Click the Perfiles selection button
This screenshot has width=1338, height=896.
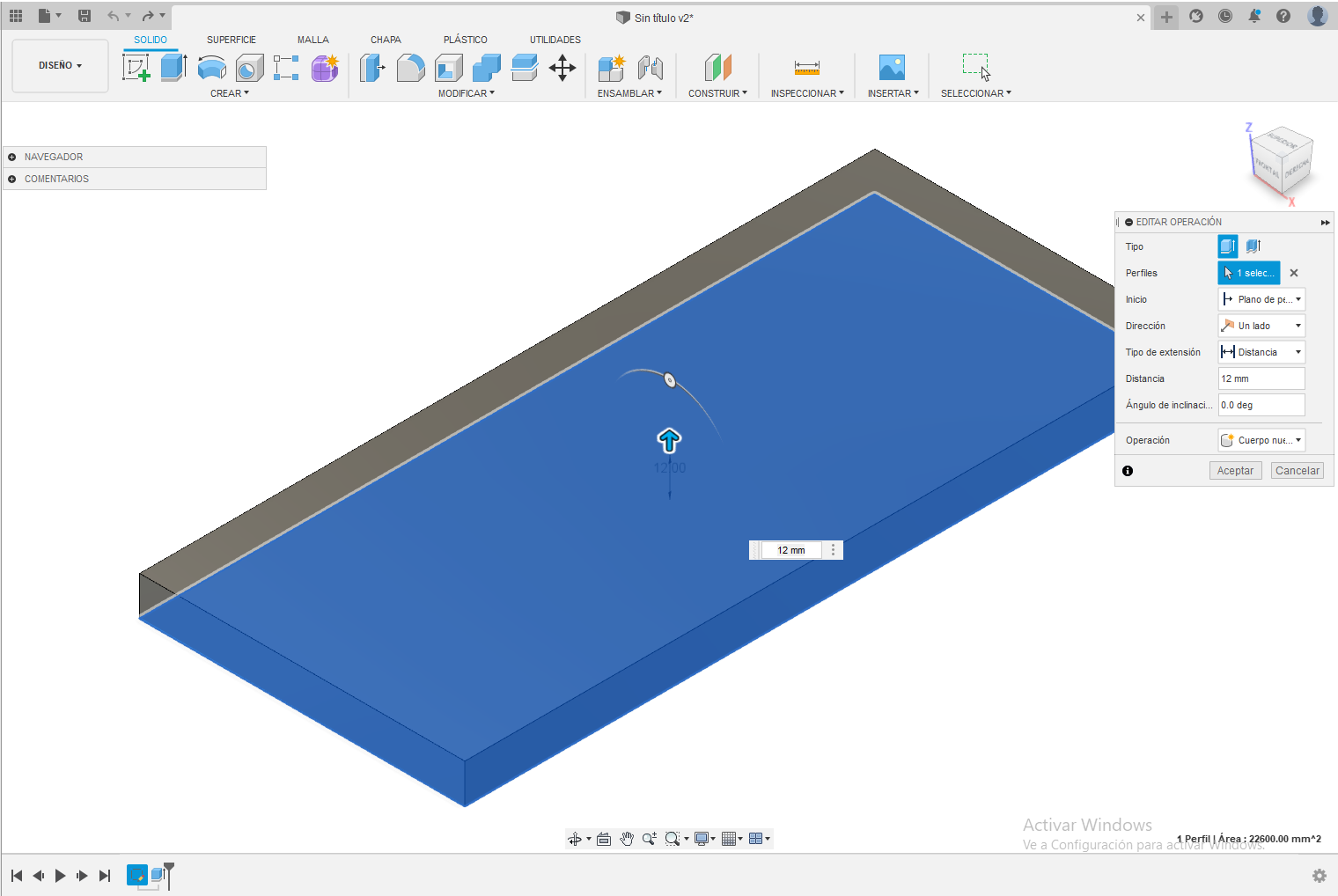[1249, 273]
